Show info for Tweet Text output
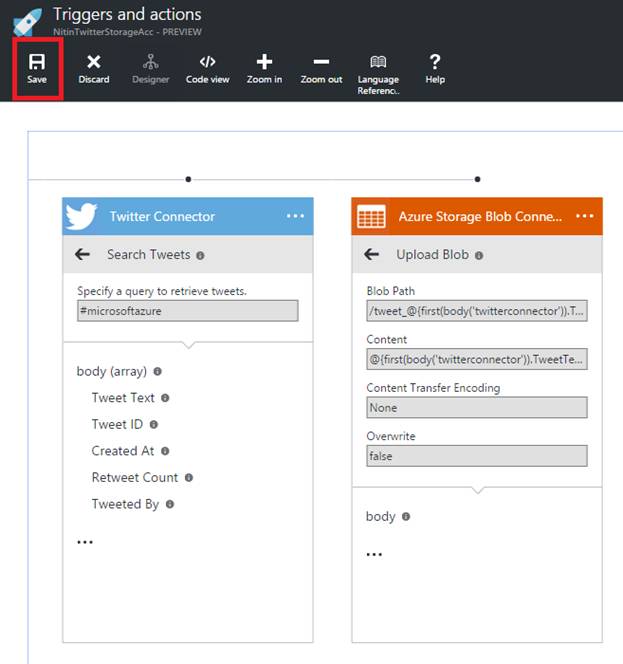This screenshot has width=623, height=664. click(x=165, y=398)
